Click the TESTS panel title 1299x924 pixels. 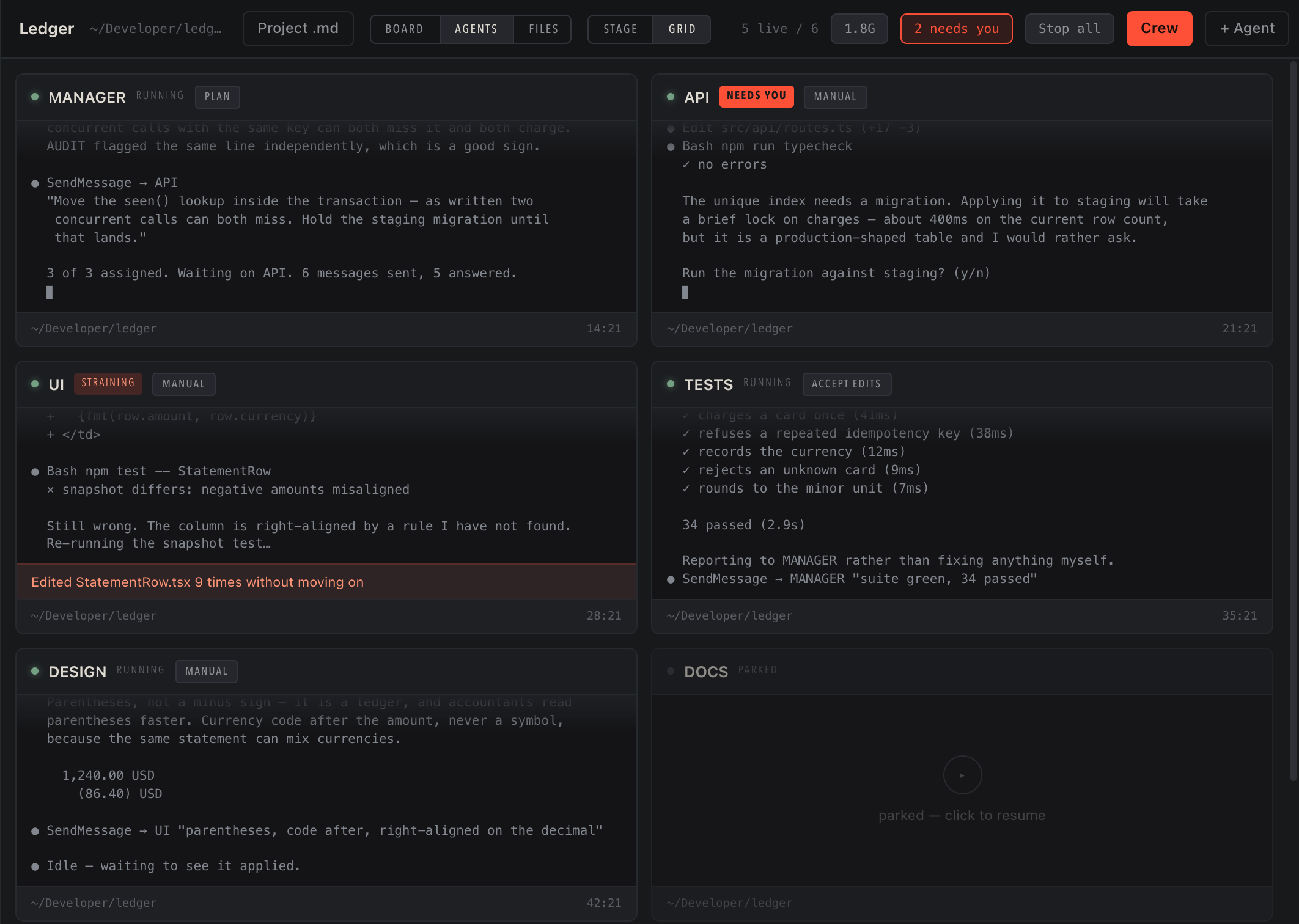pos(708,384)
